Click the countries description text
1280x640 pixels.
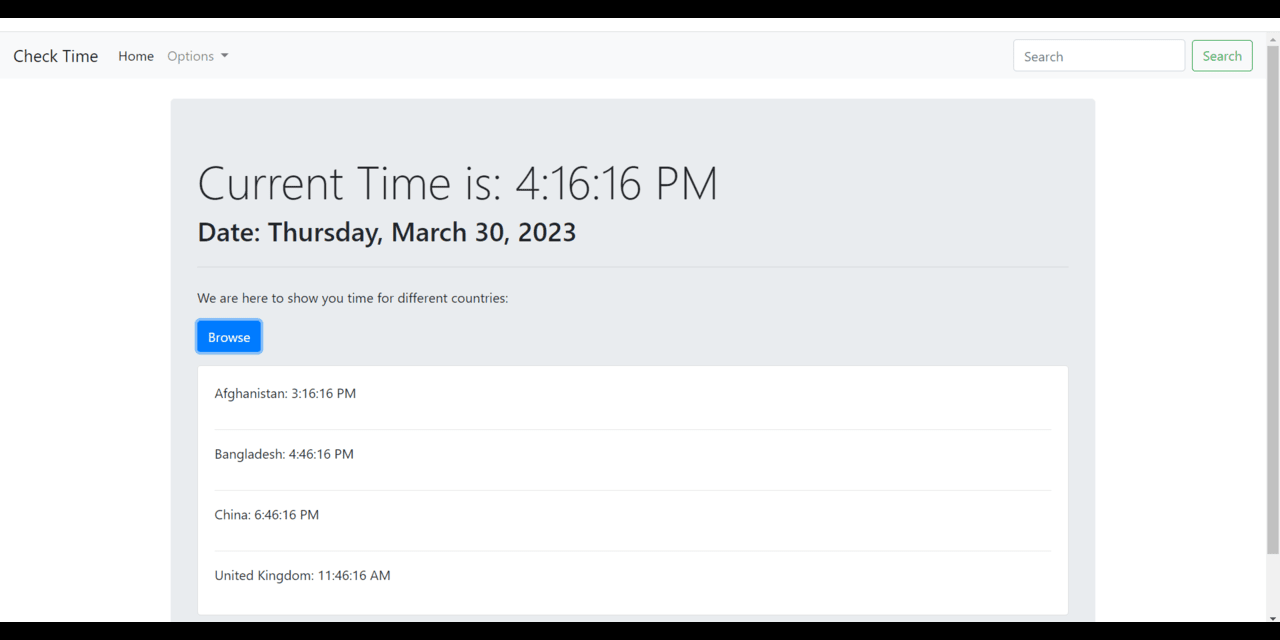coord(352,298)
